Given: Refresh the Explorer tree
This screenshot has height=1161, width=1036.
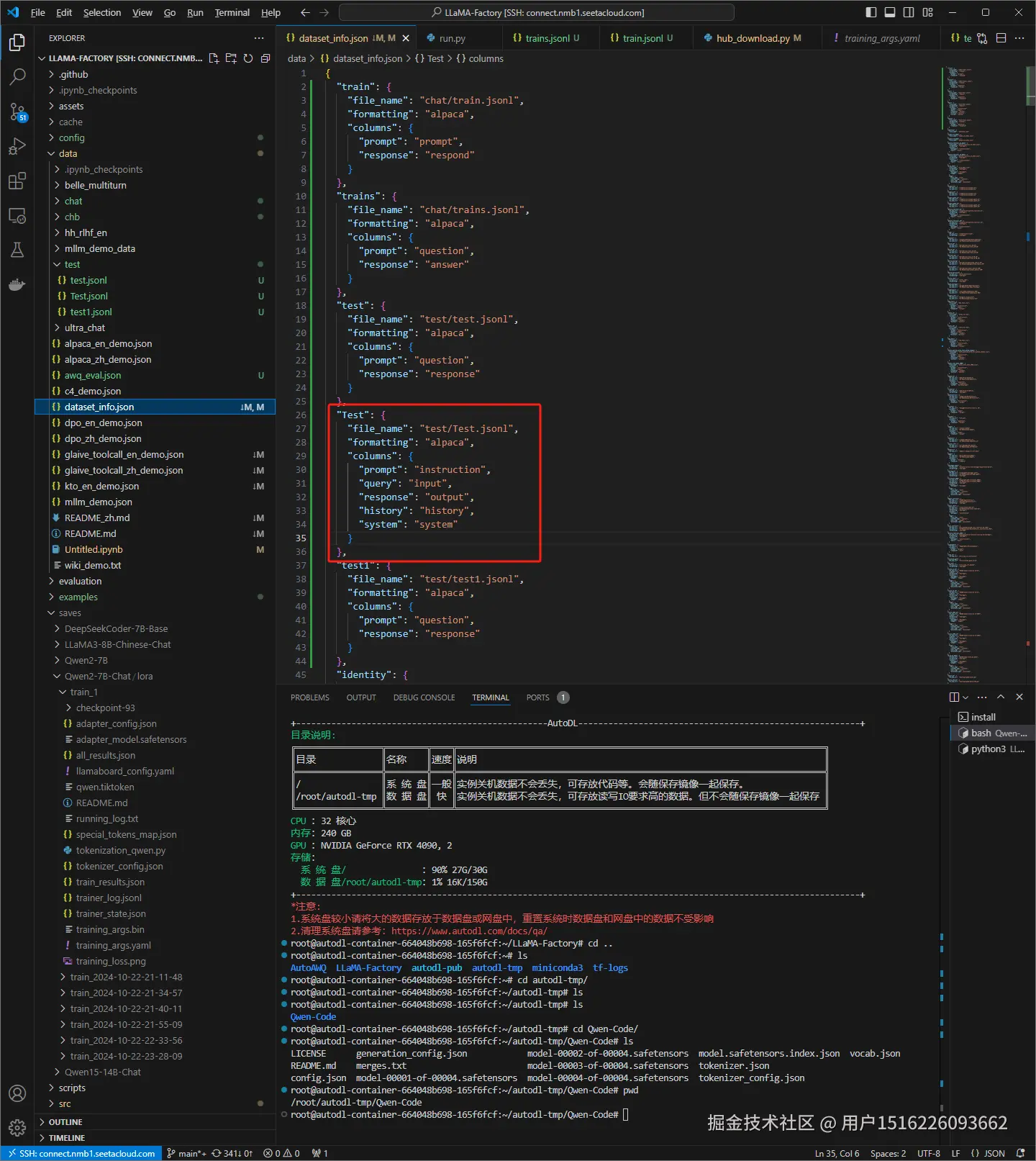Looking at the screenshot, I should 248,58.
